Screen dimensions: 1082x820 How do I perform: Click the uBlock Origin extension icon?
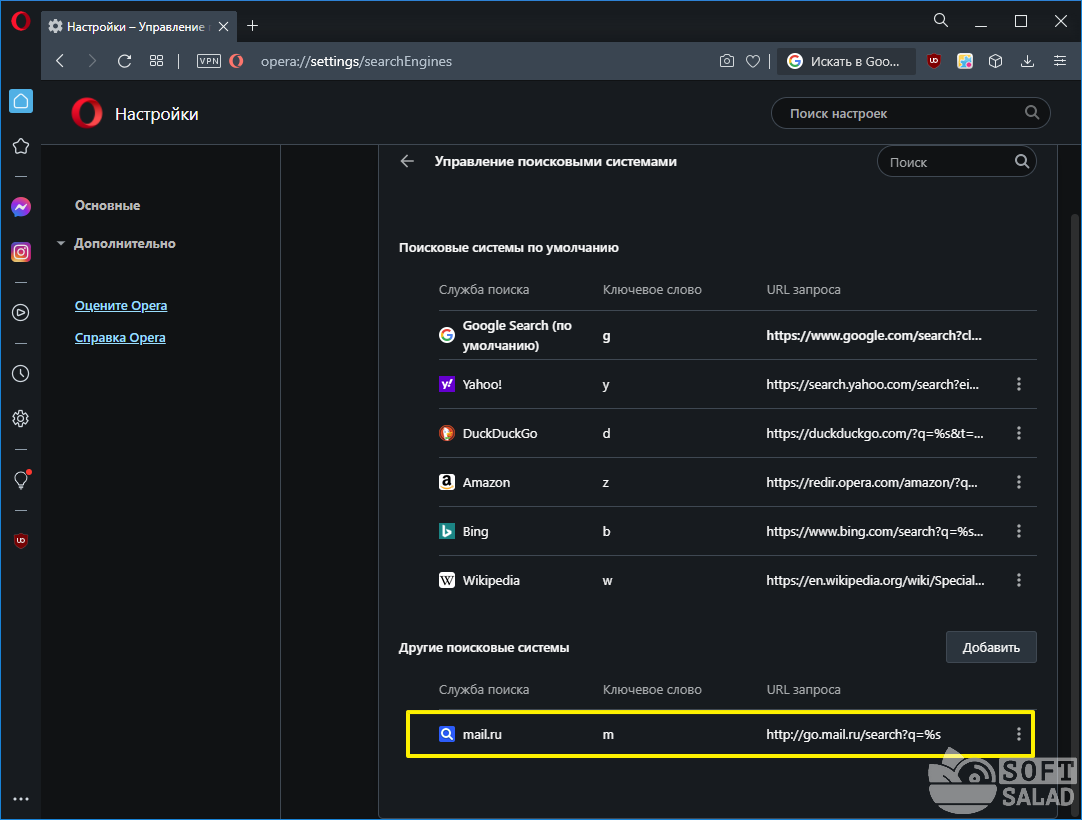coord(934,61)
